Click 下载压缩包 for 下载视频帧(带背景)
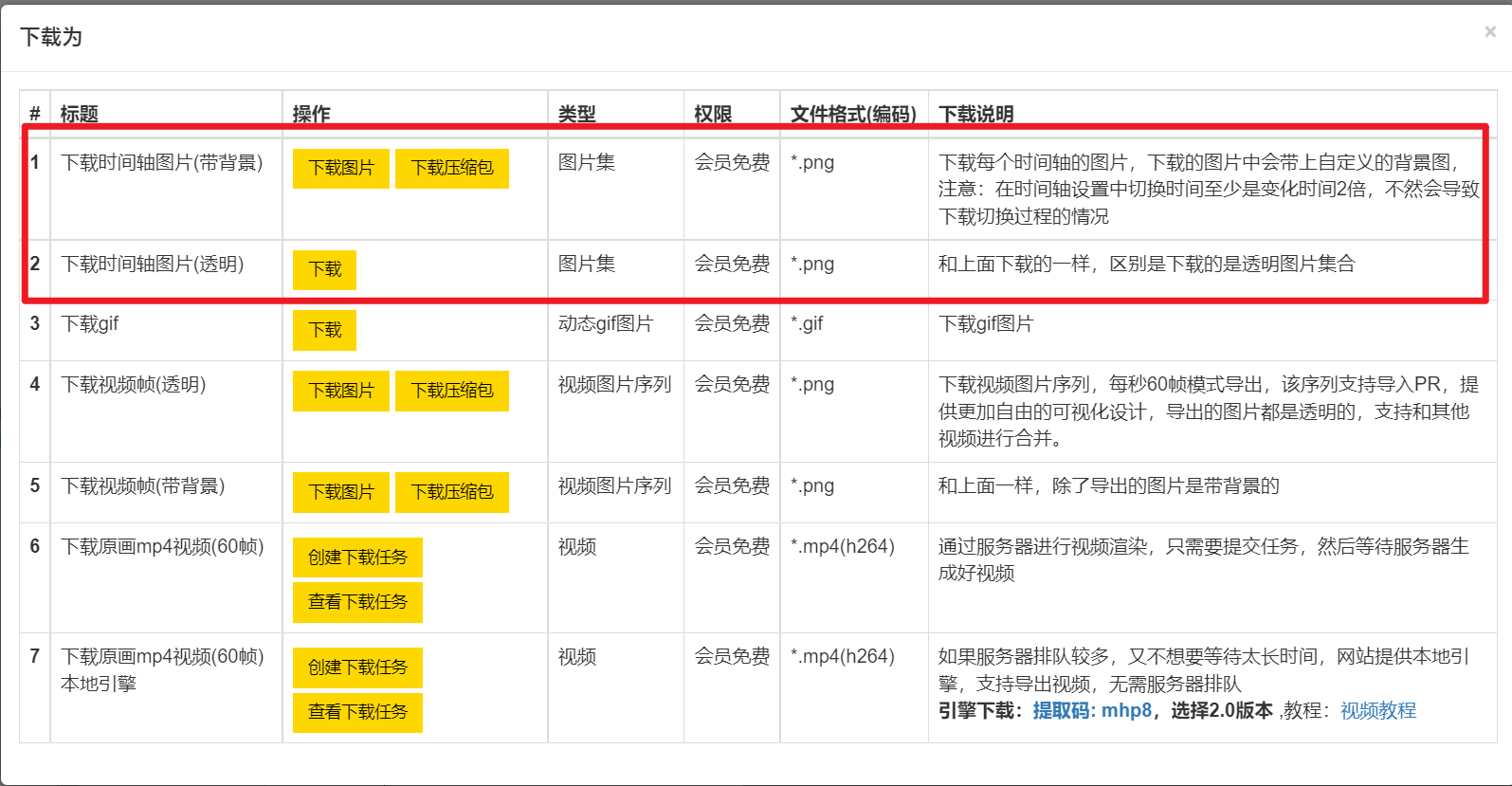1512x786 pixels. point(451,492)
